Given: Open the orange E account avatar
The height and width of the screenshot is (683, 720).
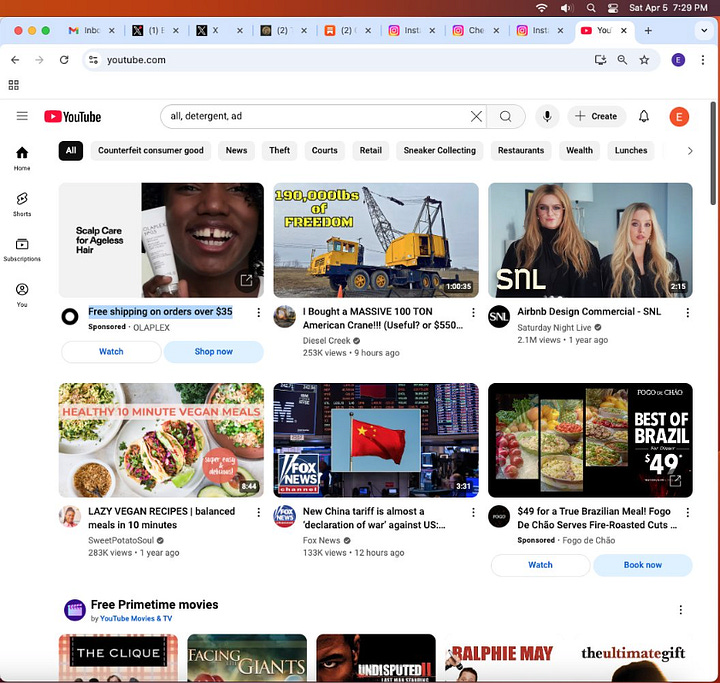Looking at the screenshot, I should click(679, 117).
